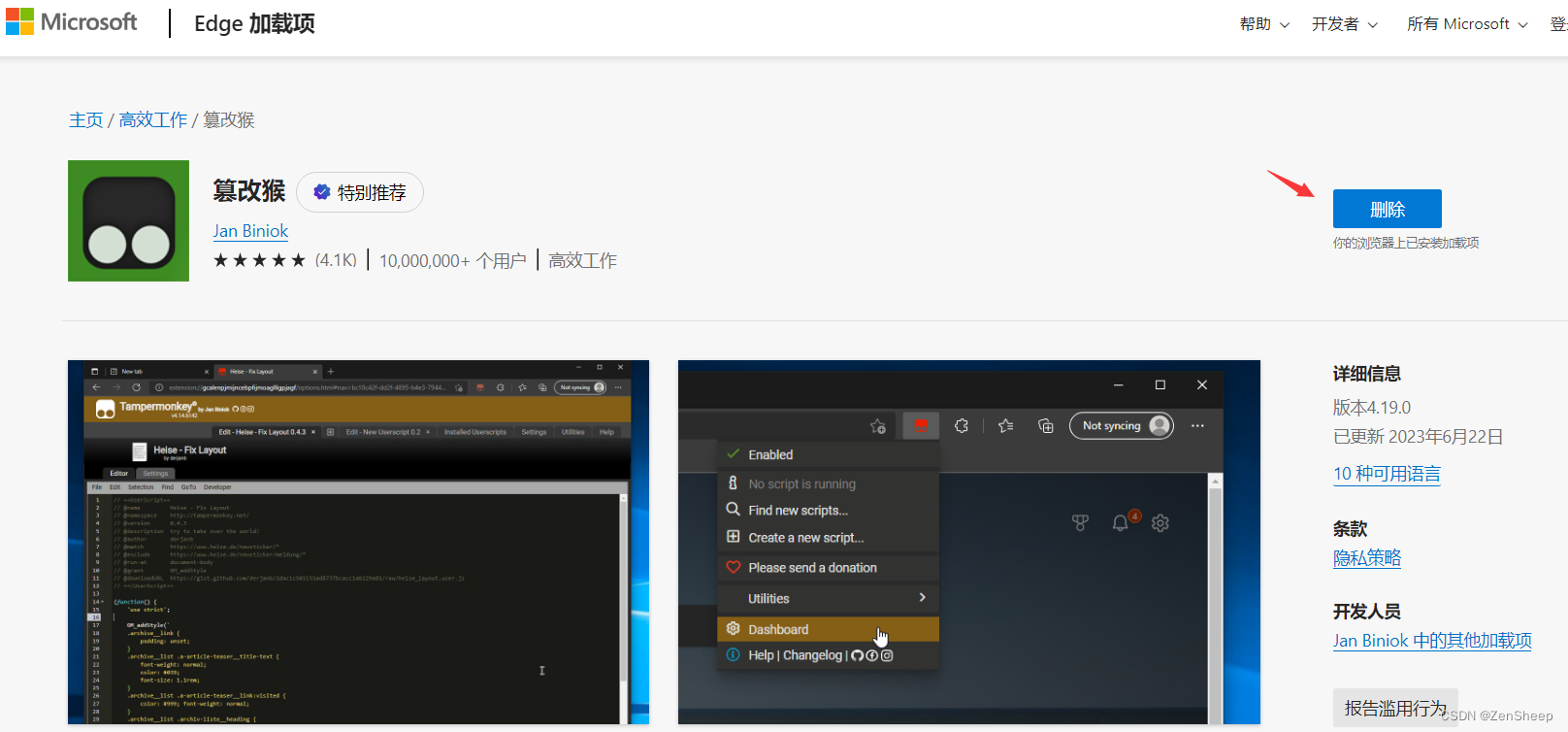This screenshot has height=732, width=1568.
Task: Click the settings gear icon in screenshot
Action: (x=1160, y=523)
